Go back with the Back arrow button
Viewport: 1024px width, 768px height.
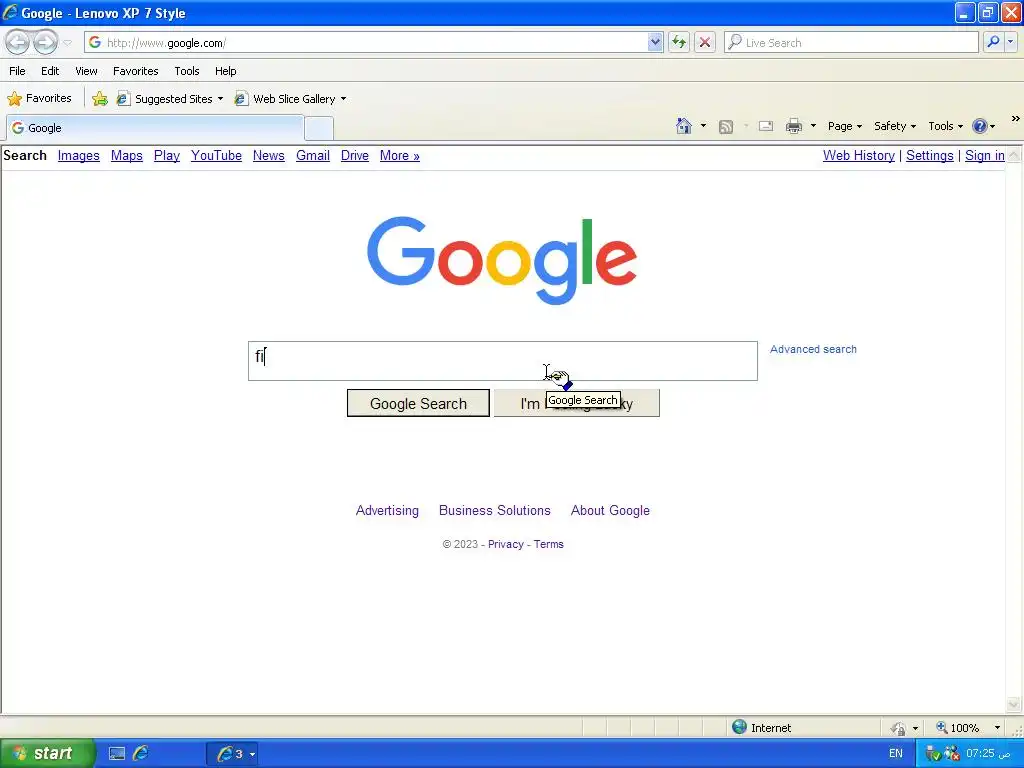pyautogui.click(x=18, y=42)
